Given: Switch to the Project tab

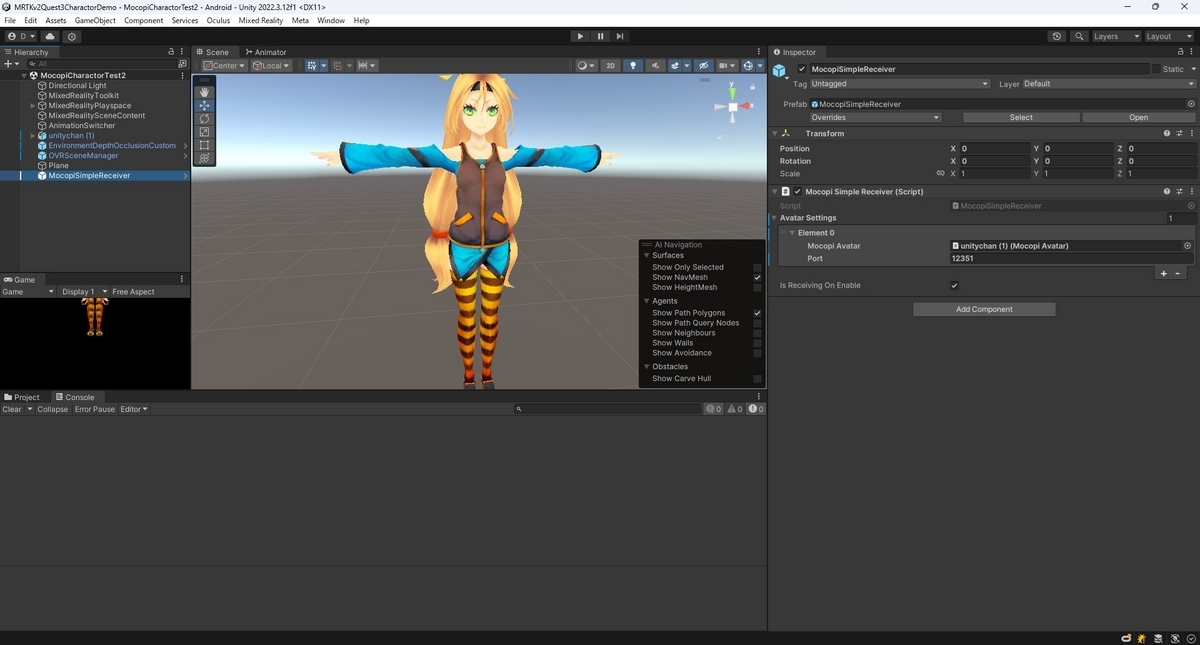Looking at the screenshot, I should 22,397.
